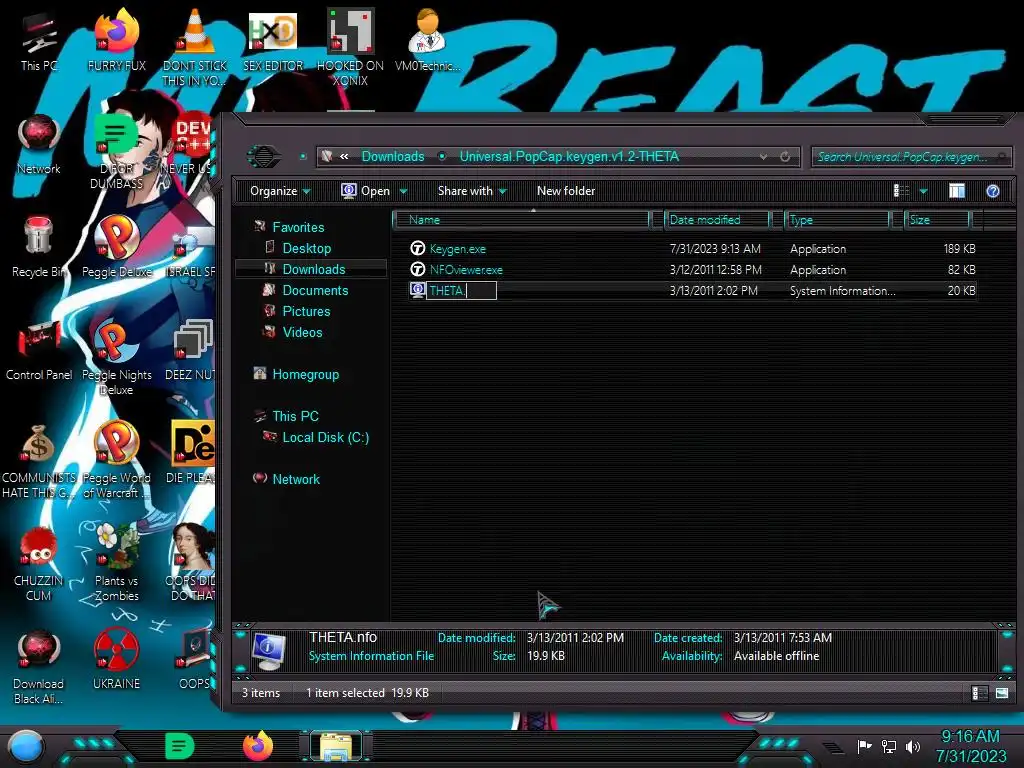The height and width of the screenshot is (768, 1024).
Task: Open the Share with dropdown
Action: (x=472, y=191)
